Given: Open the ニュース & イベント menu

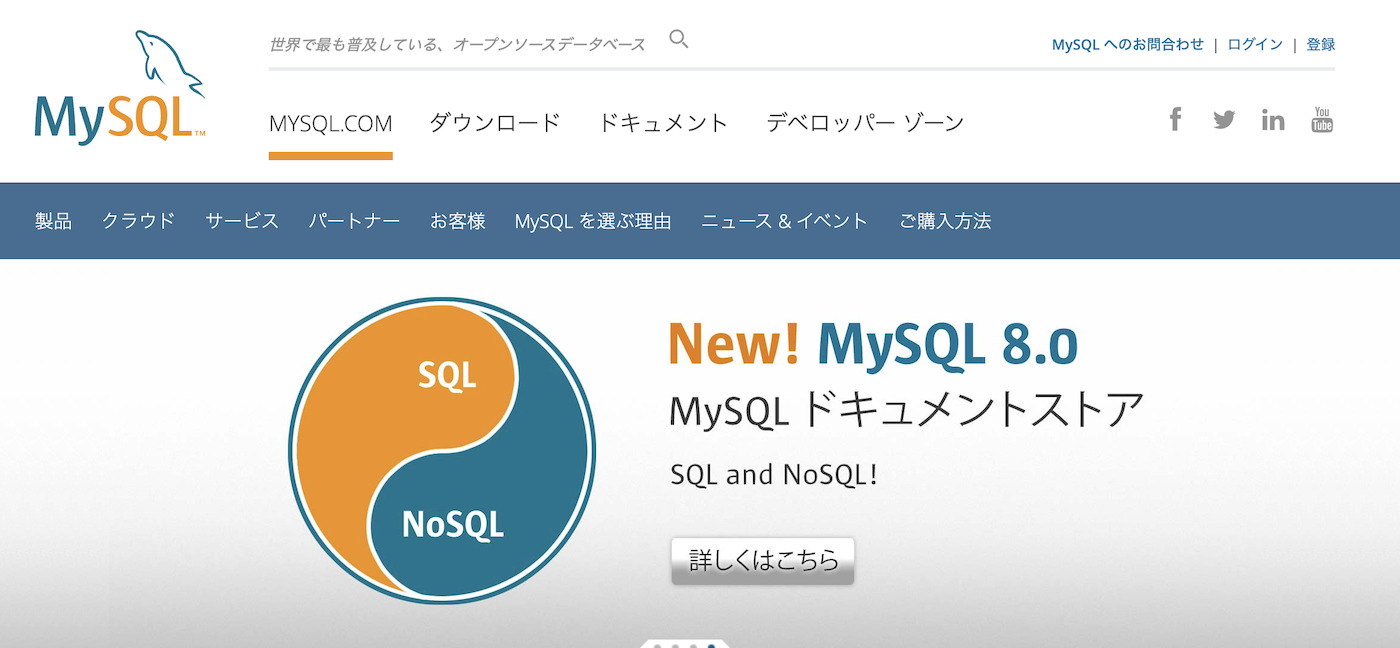Looking at the screenshot, I should pyautogui.click(x=786, y=220).
